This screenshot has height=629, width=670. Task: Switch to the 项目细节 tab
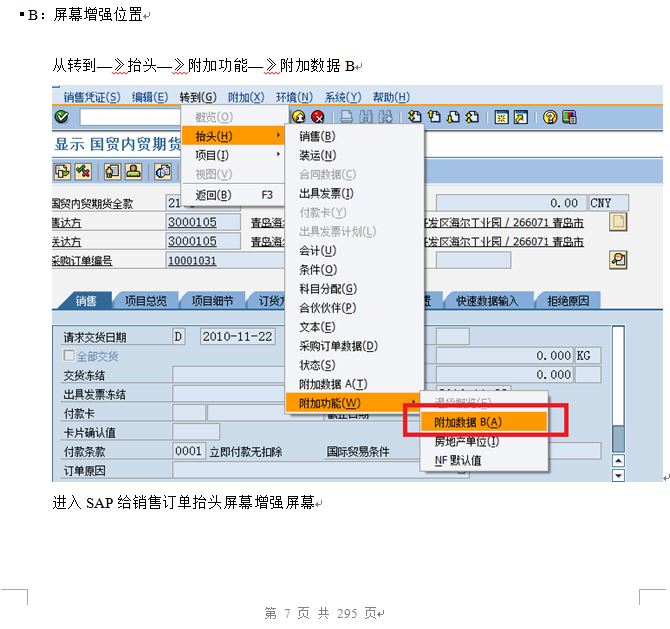pos(212,301)
